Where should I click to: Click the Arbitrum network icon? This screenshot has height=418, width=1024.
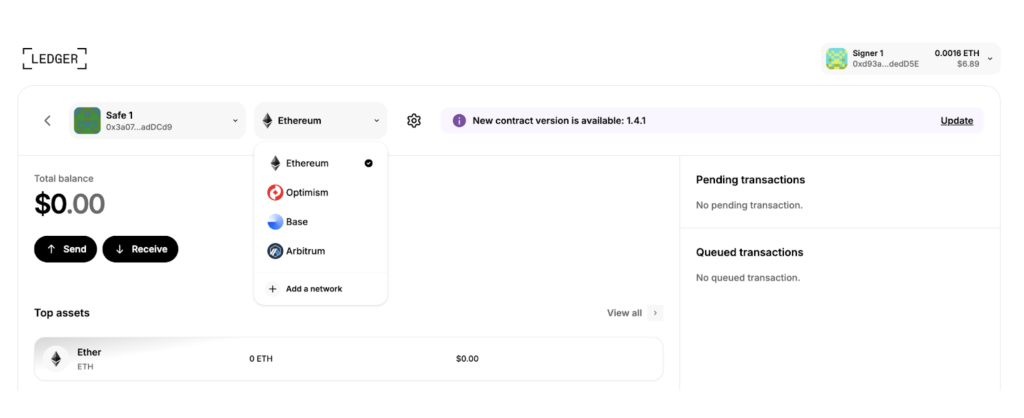point(275,251)
